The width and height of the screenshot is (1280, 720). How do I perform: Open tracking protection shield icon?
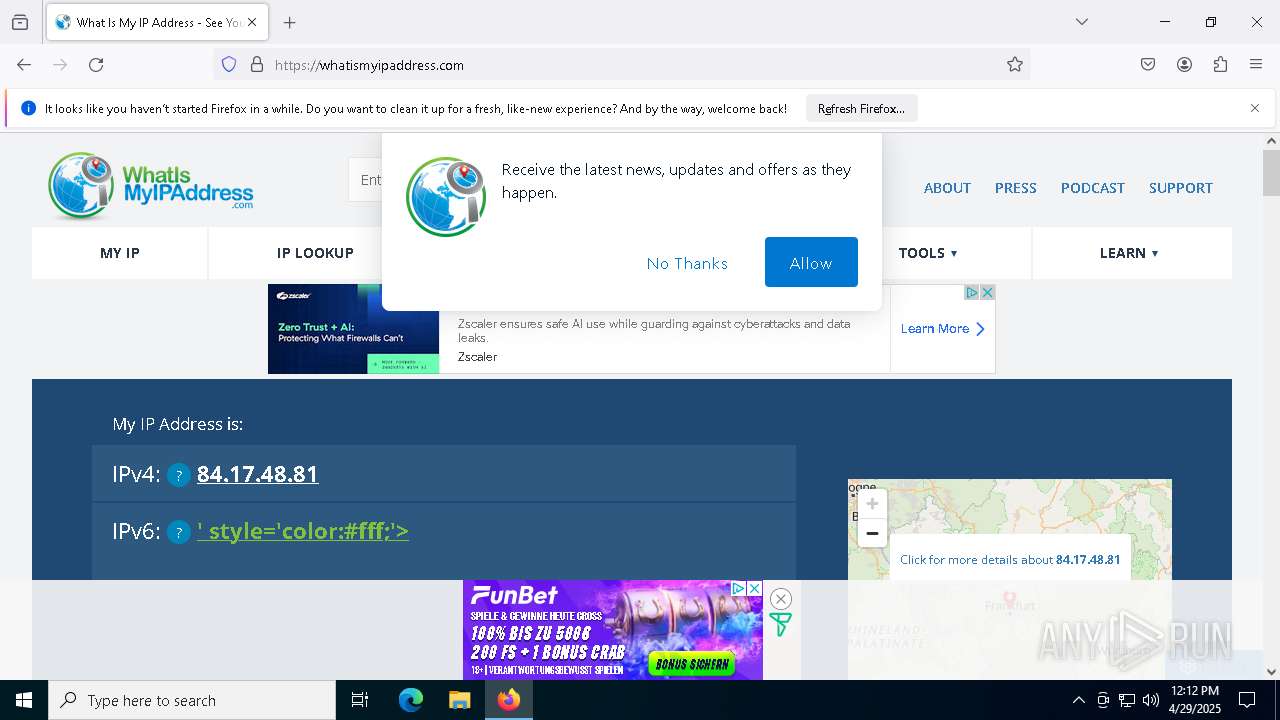coord(229,65)
